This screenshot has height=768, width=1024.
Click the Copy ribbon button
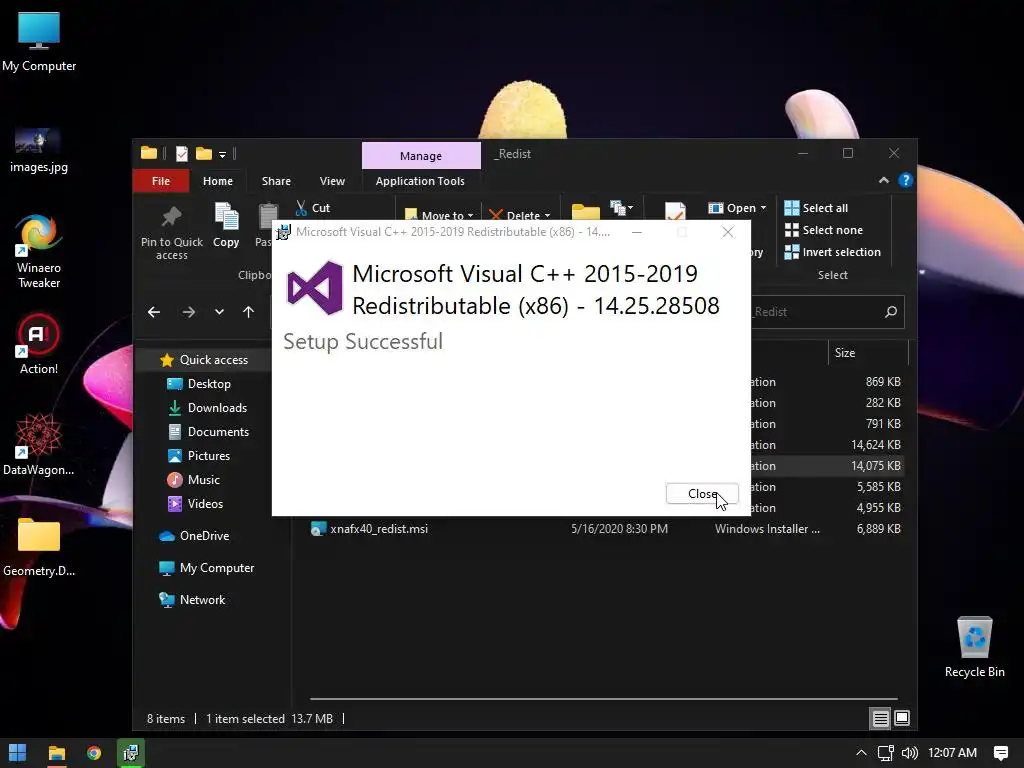pos(226,226)
